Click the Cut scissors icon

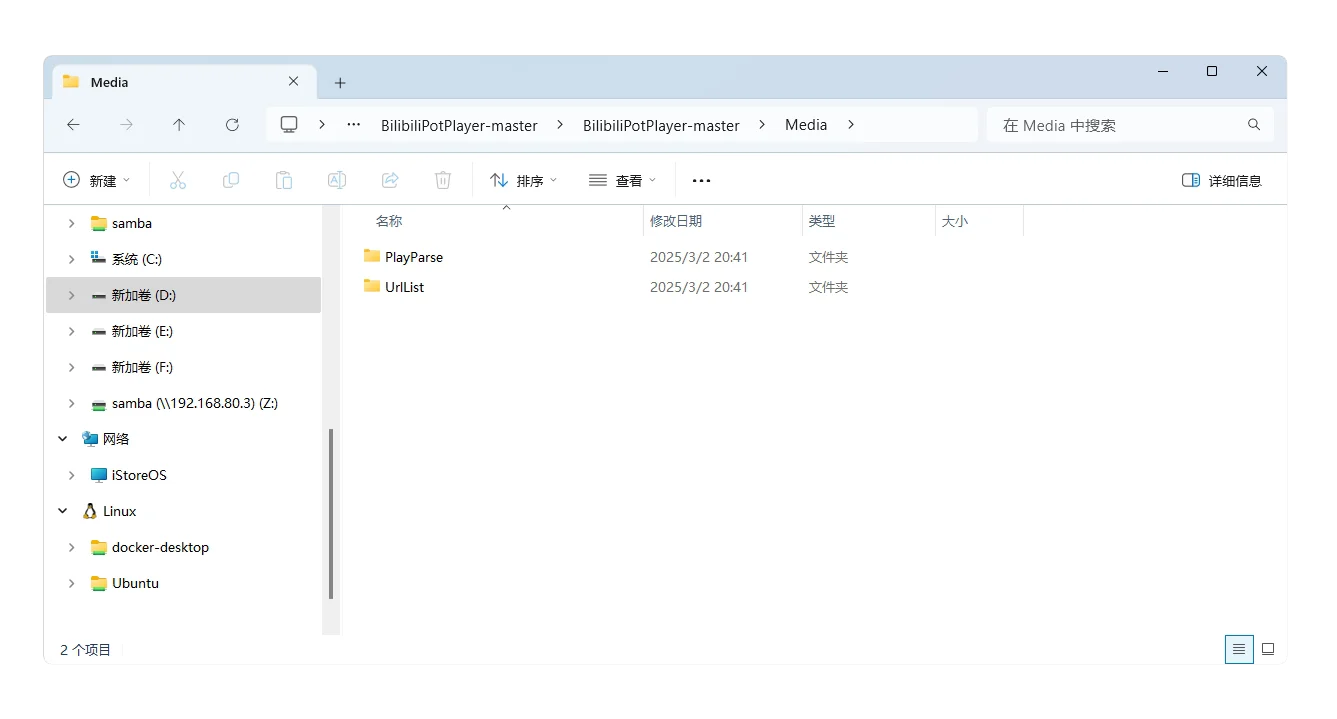(178, 180)
